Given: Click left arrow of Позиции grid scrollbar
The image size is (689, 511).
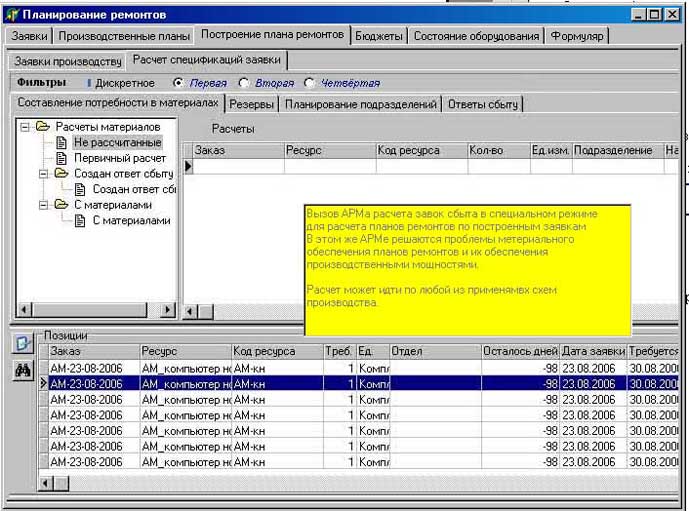Looking at the screenshot, I should [46, 483].
